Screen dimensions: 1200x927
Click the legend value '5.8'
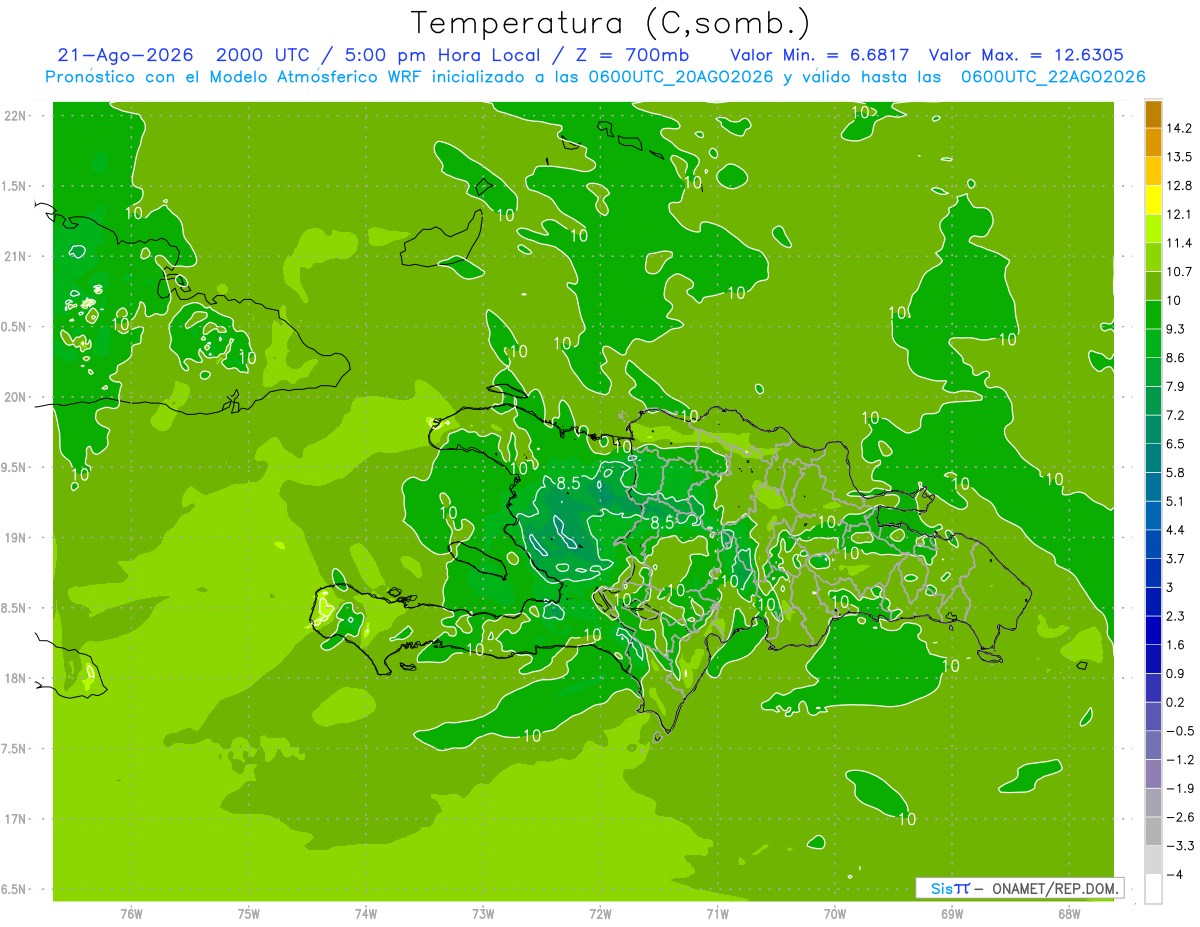click(1176, 472)
